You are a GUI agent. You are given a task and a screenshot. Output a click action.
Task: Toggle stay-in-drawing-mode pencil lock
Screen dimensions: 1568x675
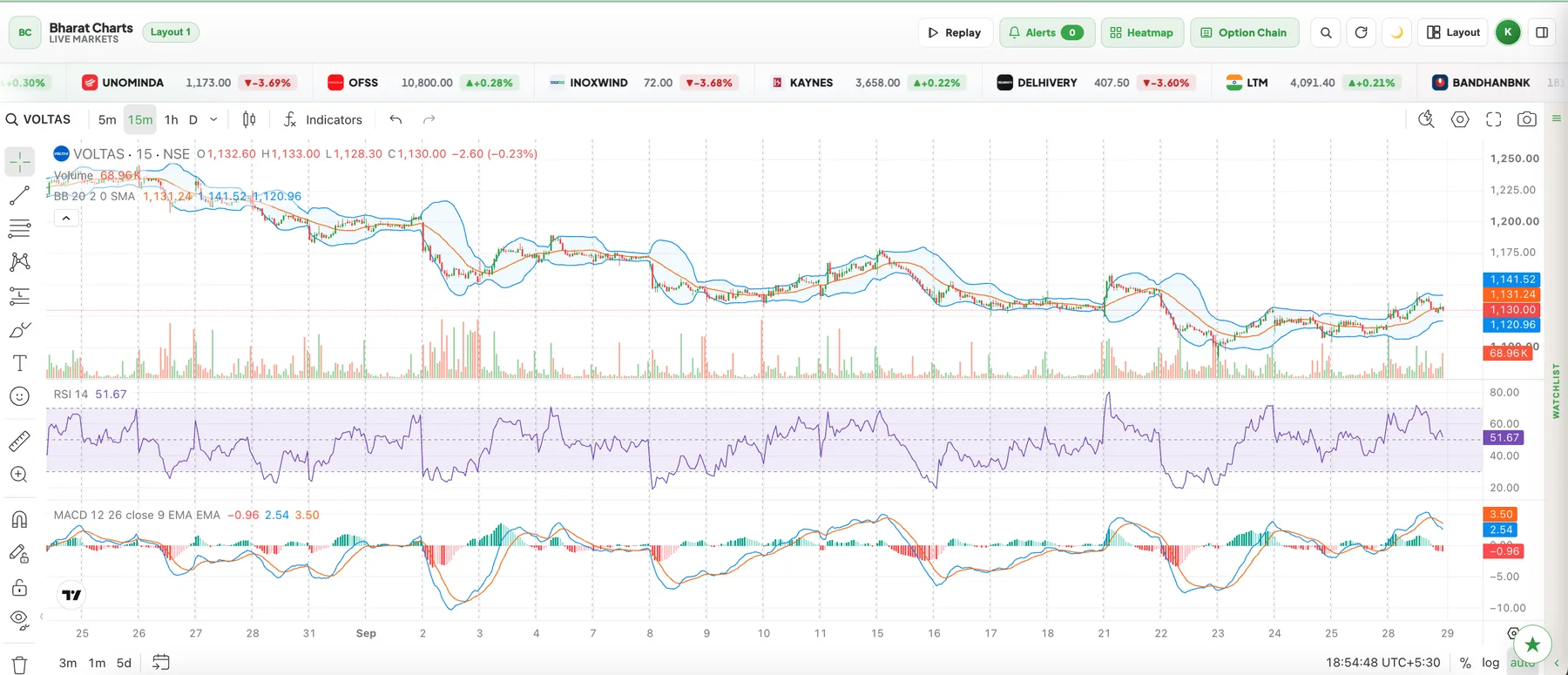click(x=19, y=554)
